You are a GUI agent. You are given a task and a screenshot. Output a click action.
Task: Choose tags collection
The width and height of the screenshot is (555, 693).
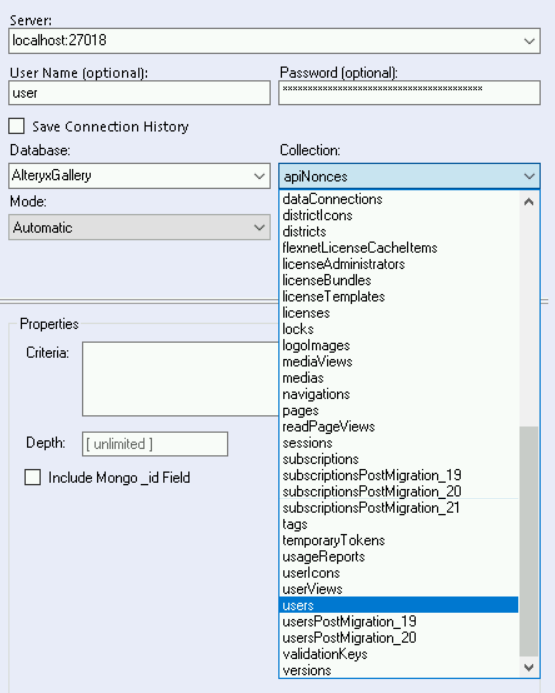coord(399,524)
